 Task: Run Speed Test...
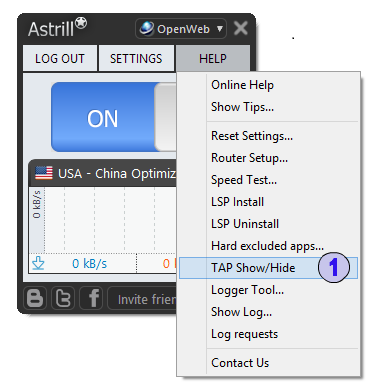pyautogui.click(x=244, y=180)
